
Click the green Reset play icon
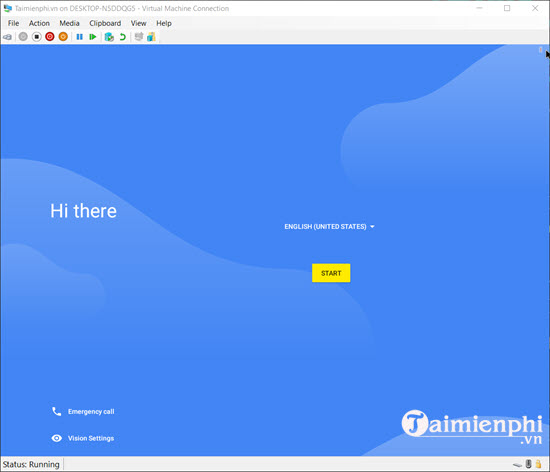93,37
